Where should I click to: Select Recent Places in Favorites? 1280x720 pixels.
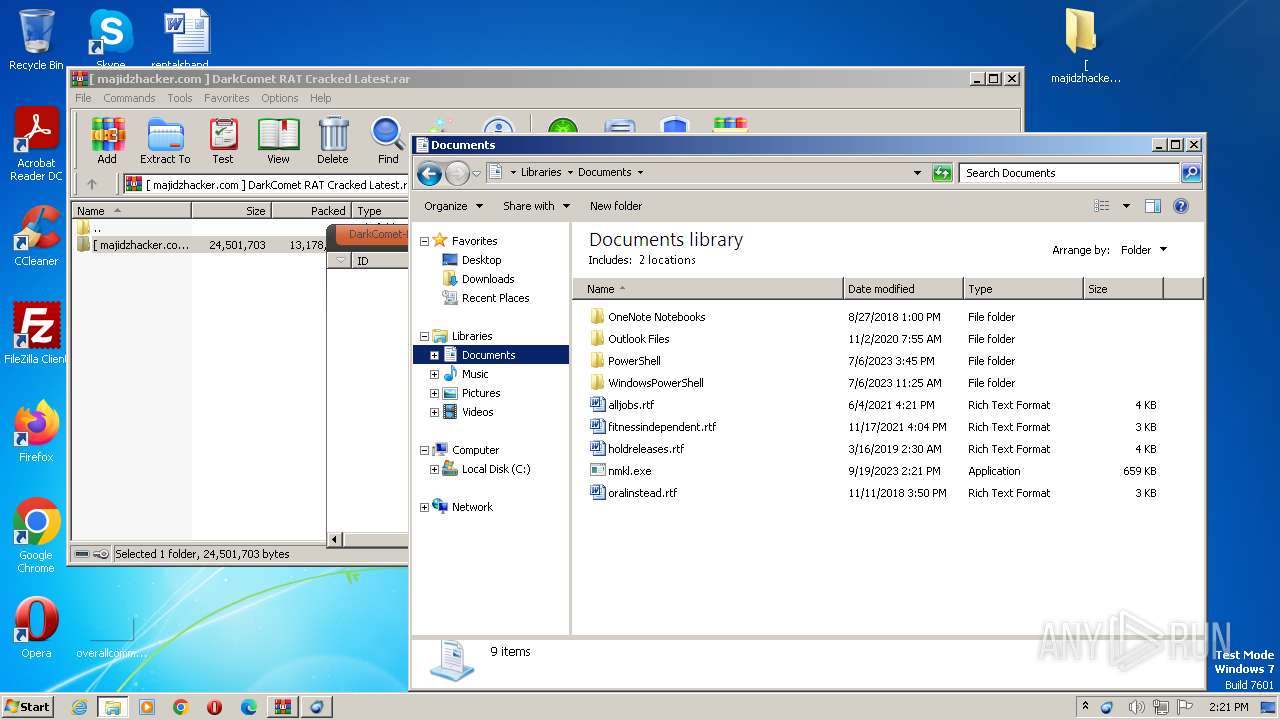(x=486, y=298)
